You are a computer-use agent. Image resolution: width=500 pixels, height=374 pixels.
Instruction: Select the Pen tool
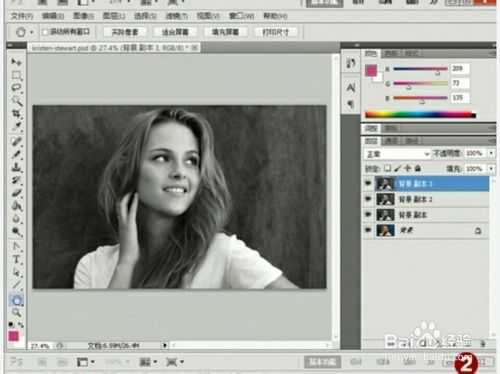coord(16,246)
